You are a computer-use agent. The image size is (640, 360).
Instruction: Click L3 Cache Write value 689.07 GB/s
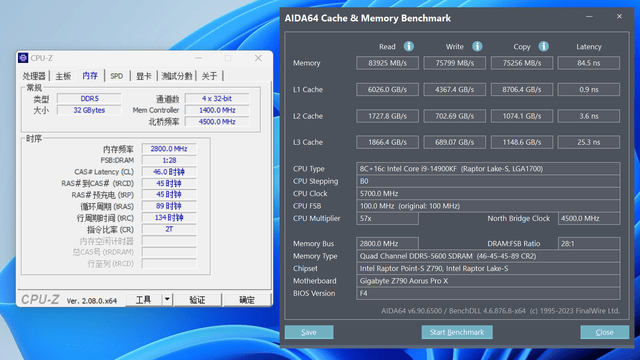pyautogui.click(x=455, y=142)
